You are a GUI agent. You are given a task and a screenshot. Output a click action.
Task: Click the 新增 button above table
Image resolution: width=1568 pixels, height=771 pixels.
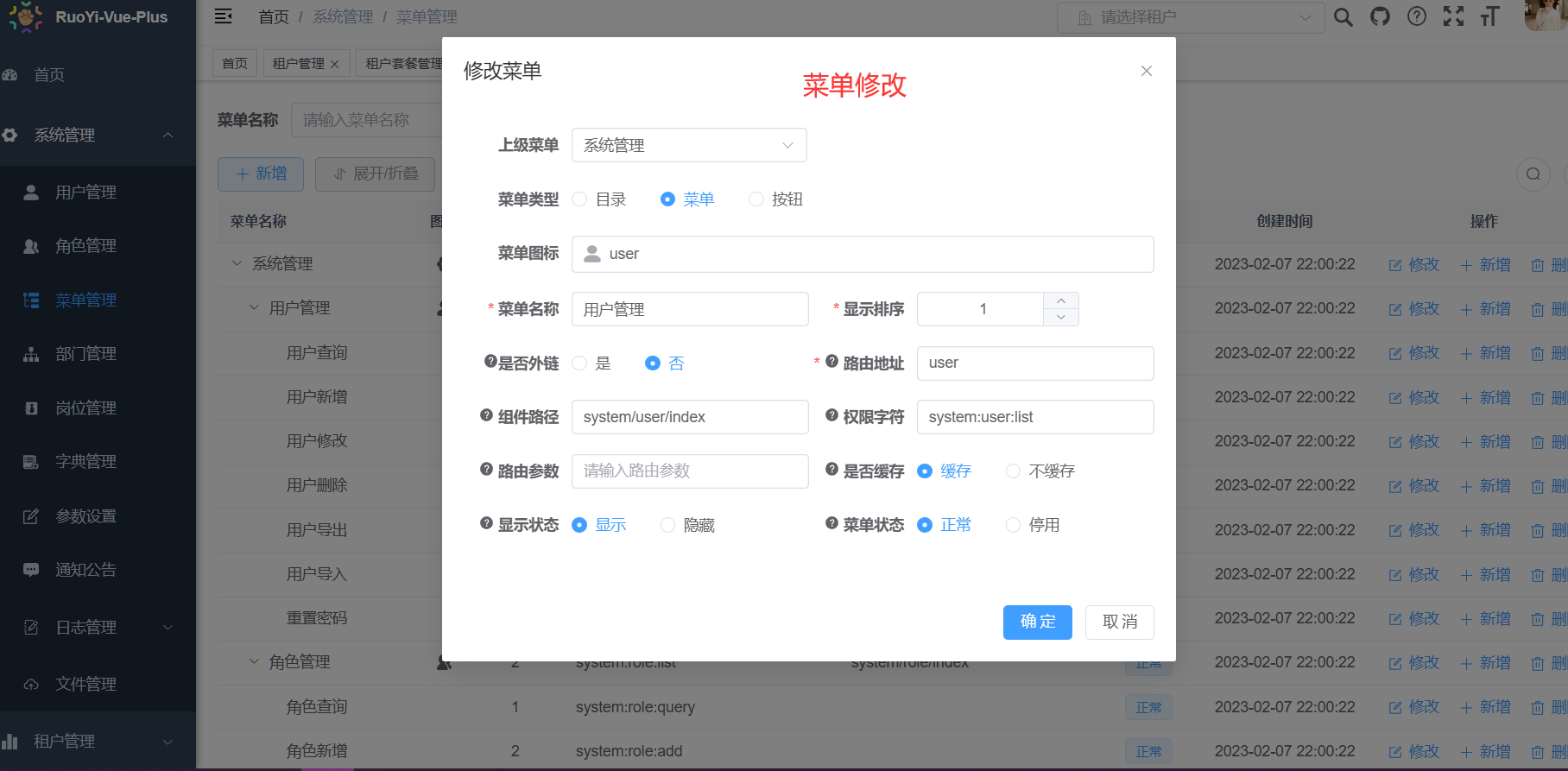click(x=262, y=174)
